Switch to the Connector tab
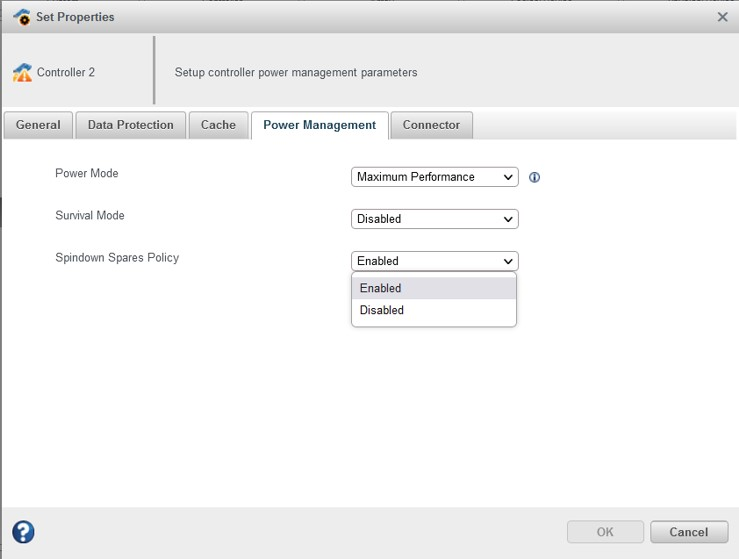Screen dimensions: 739x559 coord(431,125)
